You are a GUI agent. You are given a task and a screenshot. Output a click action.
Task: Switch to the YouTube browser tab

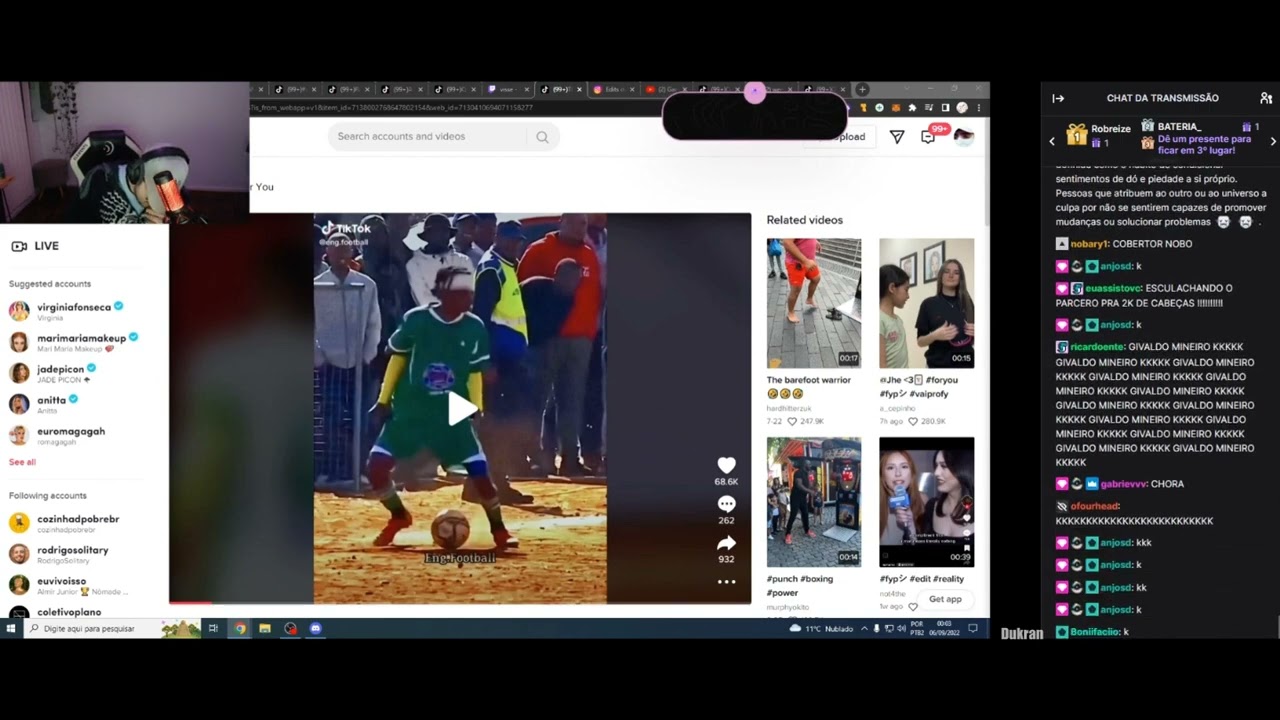click(666, 89)
